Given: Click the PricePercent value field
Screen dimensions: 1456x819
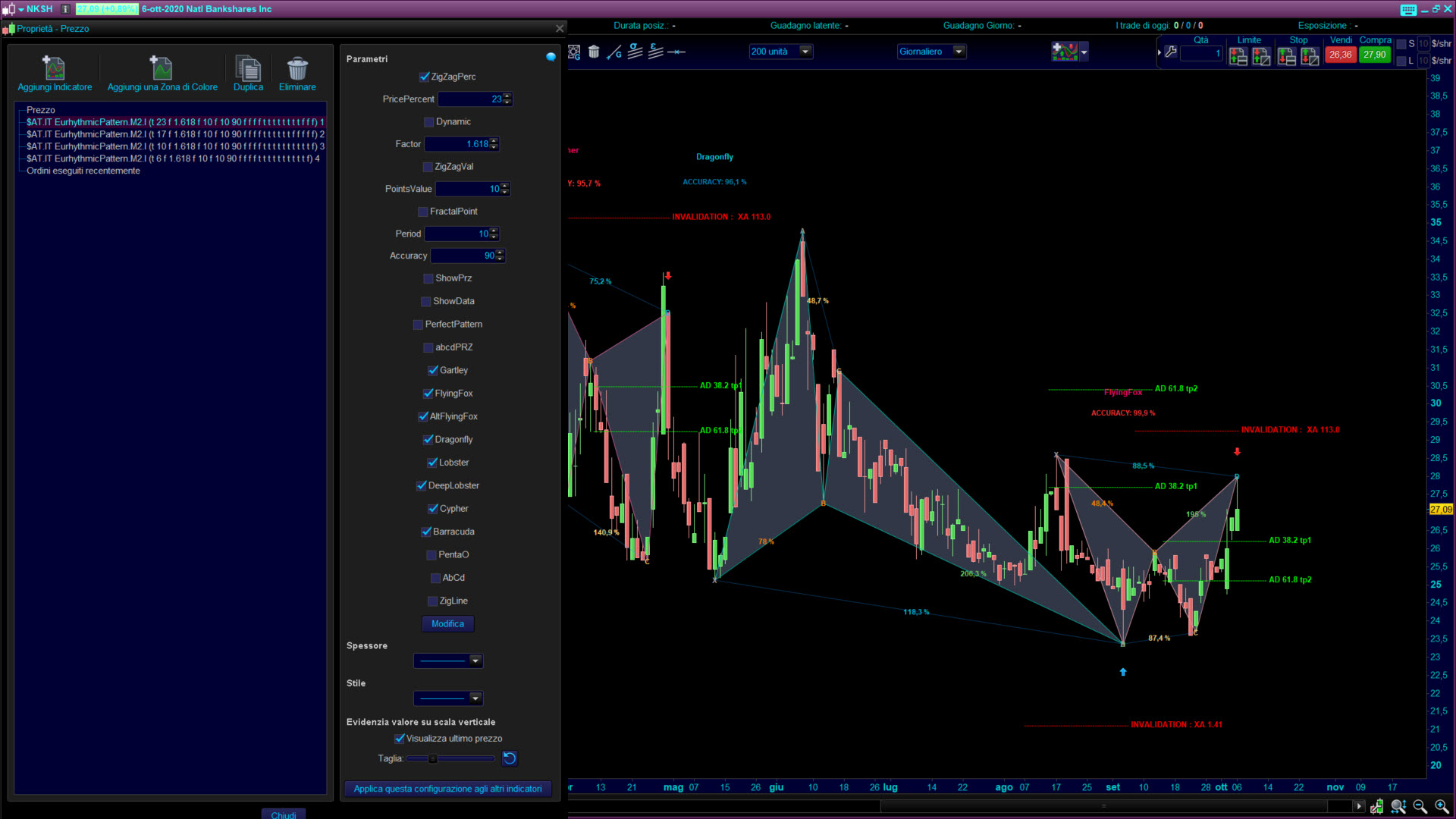Looking at the screenshot, I should coord(470,99).
